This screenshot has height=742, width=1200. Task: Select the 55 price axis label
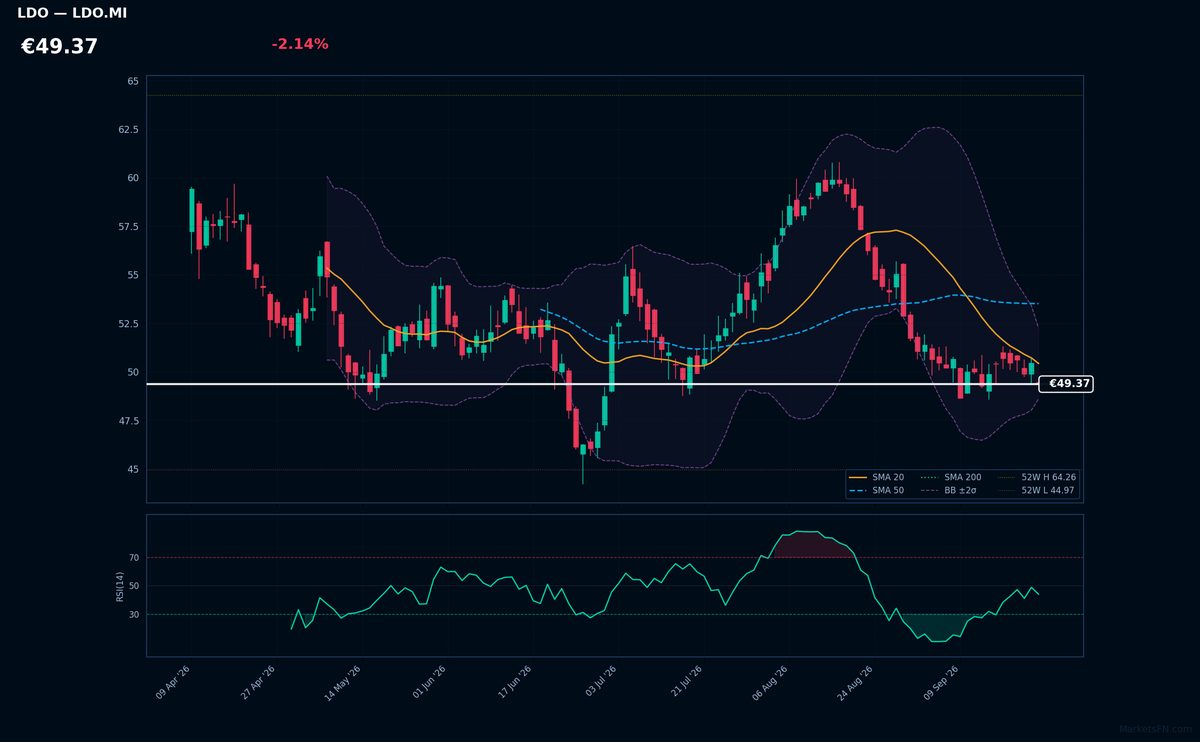(x=133, y=275)
